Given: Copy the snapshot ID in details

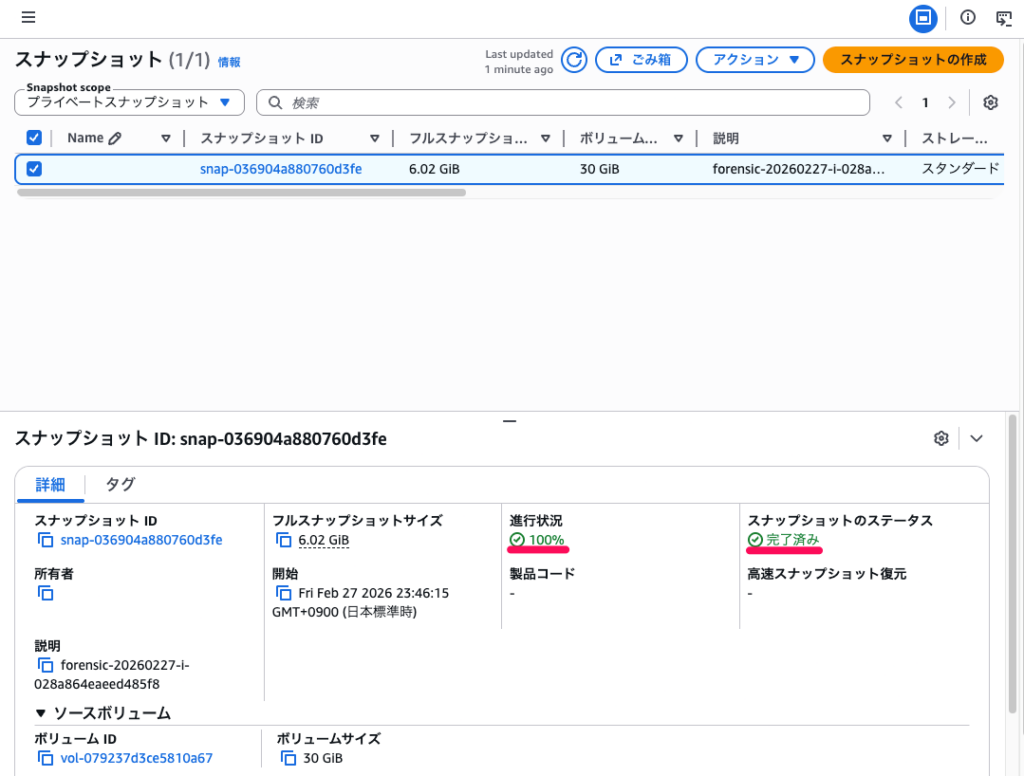Looking at the screenshot, I should (x=45, y=540).
